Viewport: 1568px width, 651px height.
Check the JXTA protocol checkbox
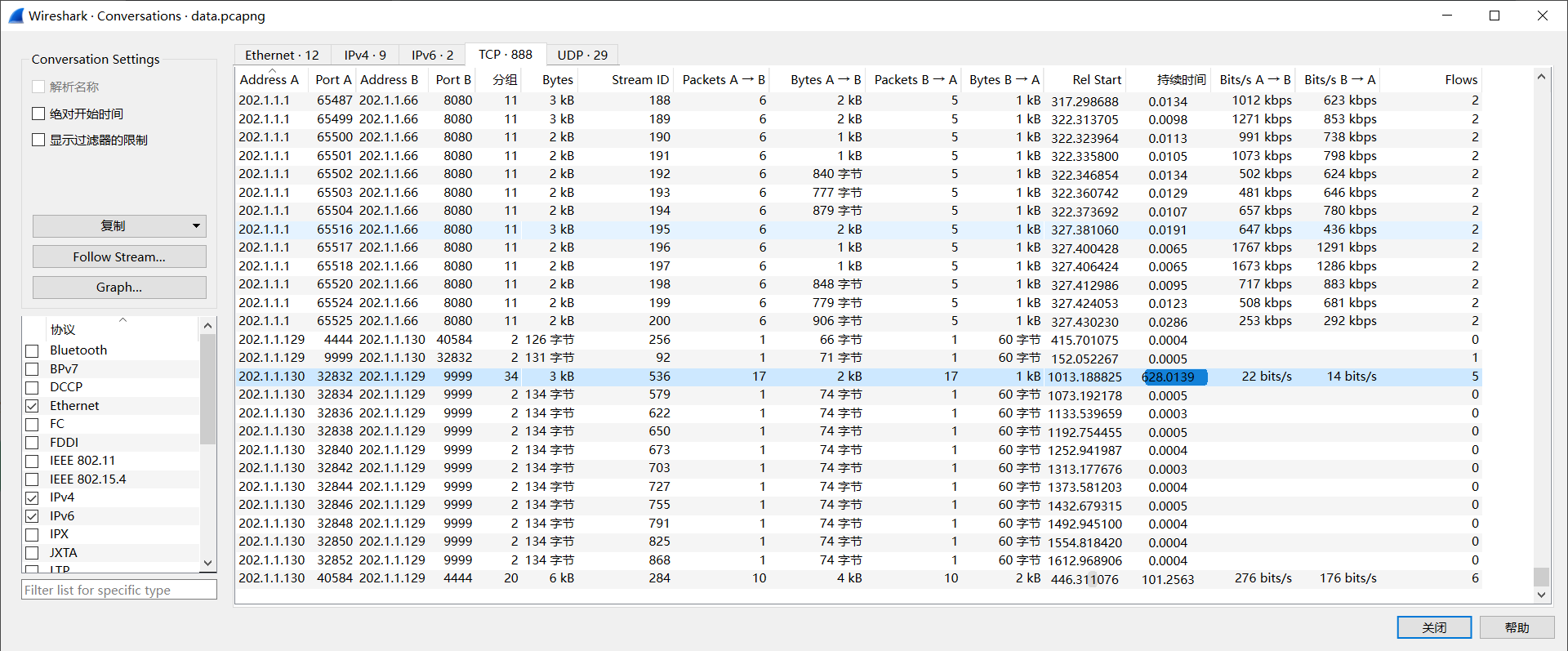pos(33,553)
